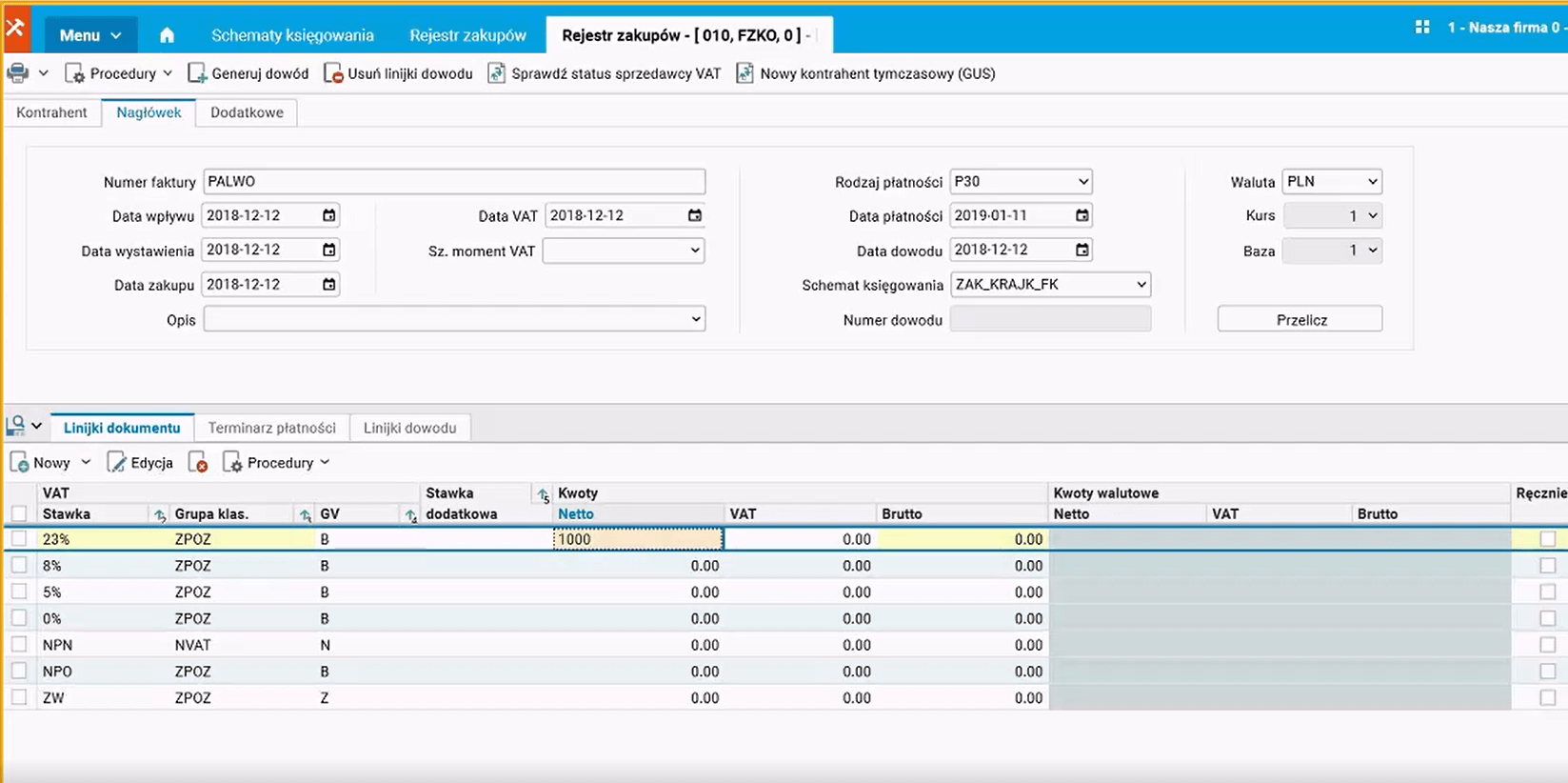Add new temporary contractor (GUS)

(x=744, y=73)
